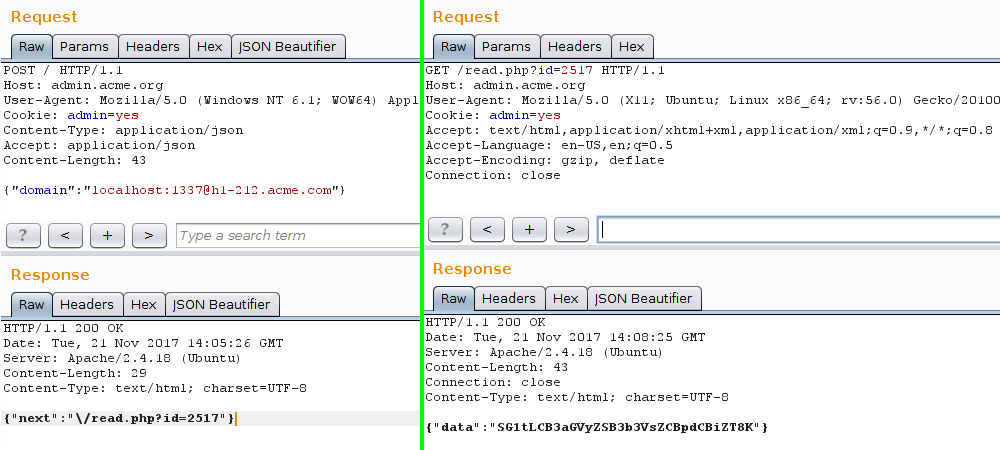The height and width of the screenshot is (450, 1000).
Task: Click 'Connection: close' in right response
Action: click(x=493, y=382)
